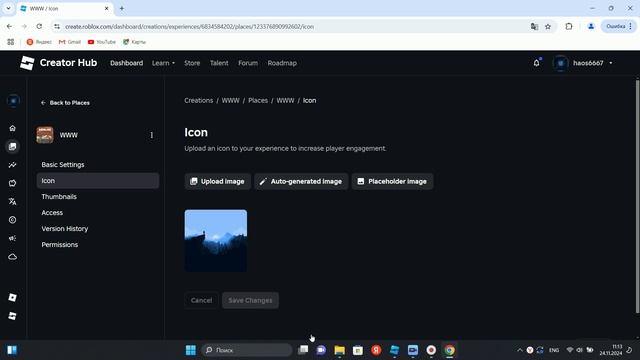Viewport: 640px width, 360px height.
Task: Click the Yandex browser taskbar icon
Action: tap(376, 350)
